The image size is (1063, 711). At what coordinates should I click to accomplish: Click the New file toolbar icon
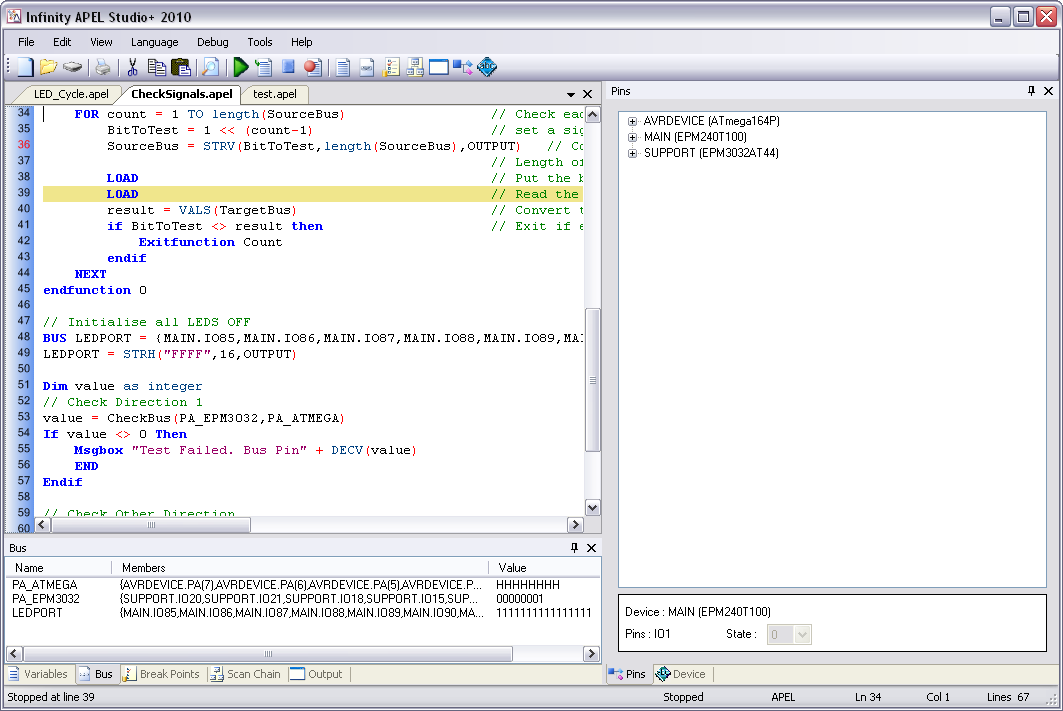click(x=25, y=67)
